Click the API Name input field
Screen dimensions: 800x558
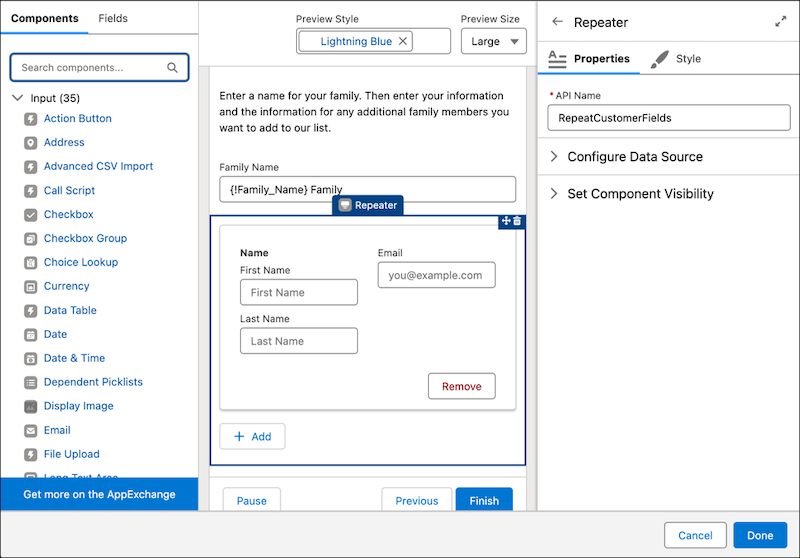pos(662,118)
